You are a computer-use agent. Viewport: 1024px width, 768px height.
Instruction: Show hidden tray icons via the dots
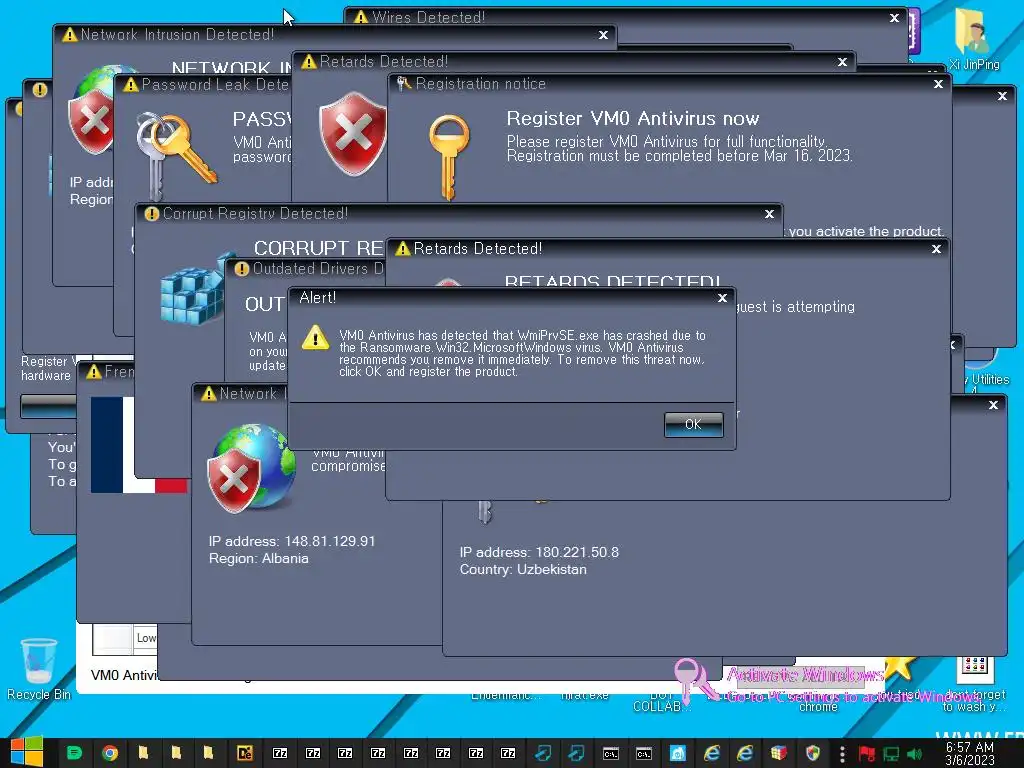tap(842, 753)
